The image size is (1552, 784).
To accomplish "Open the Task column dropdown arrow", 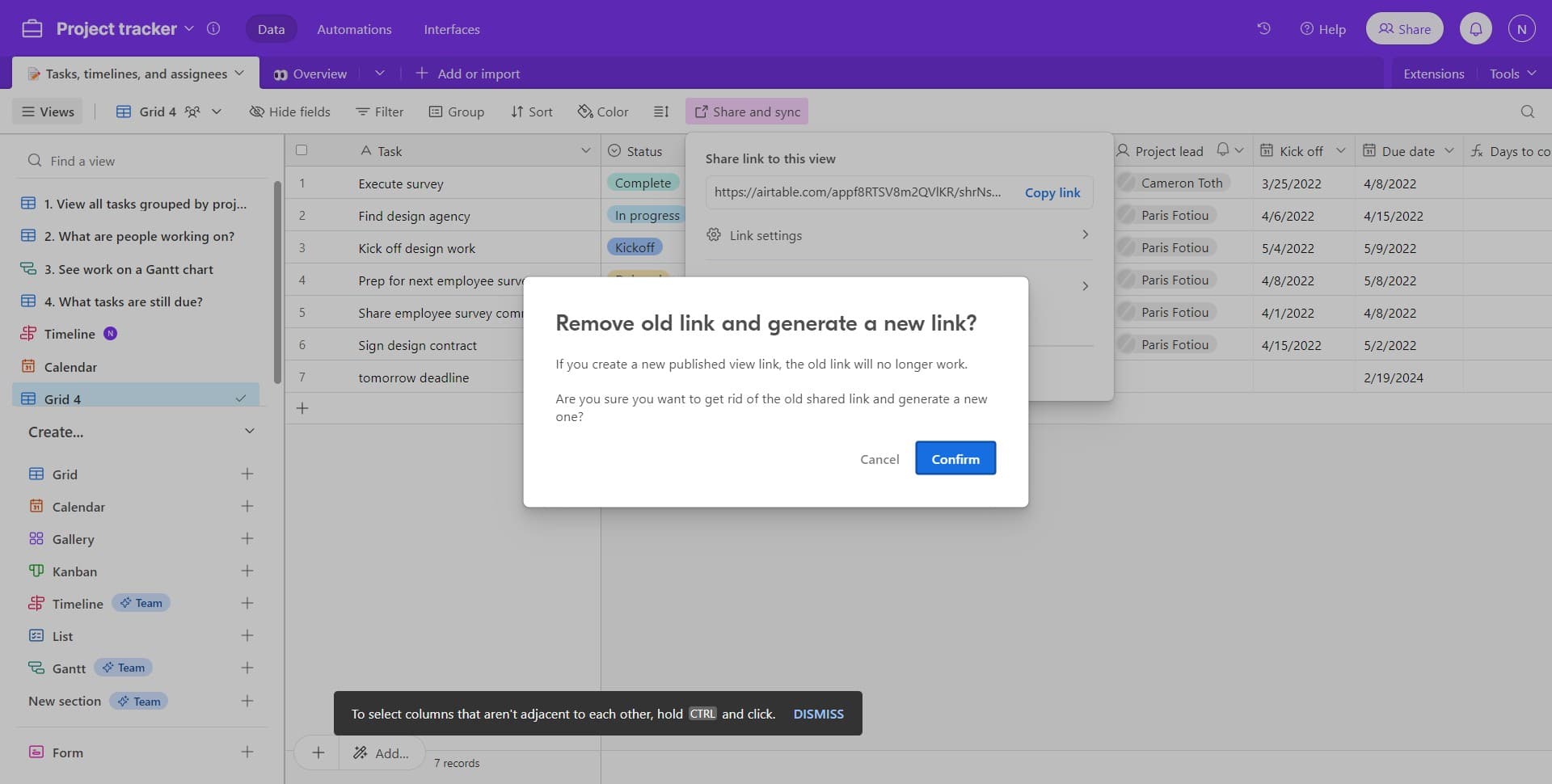I will tap(585, 151).
